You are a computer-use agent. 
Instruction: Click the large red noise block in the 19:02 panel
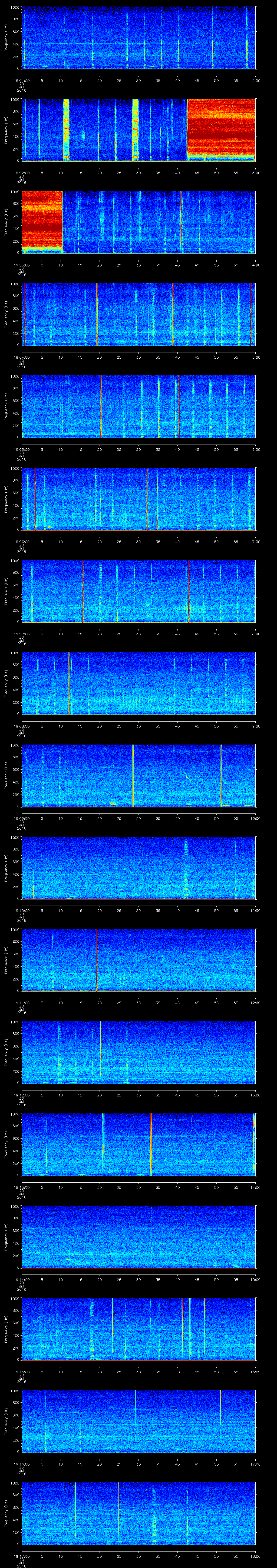point(221,128)
